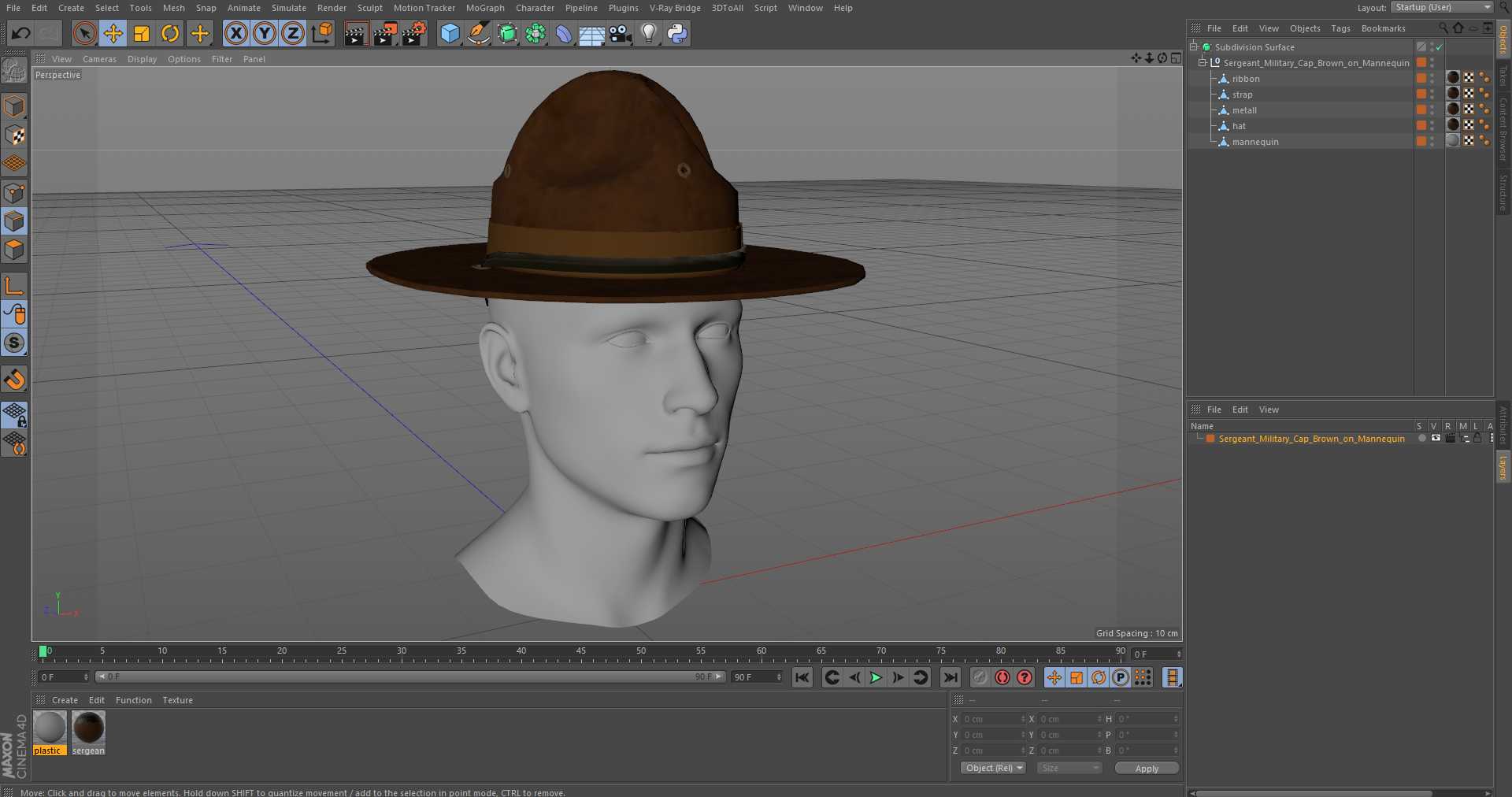Toggle Z axis lock
1512x797 pixels.
[293, 33]
